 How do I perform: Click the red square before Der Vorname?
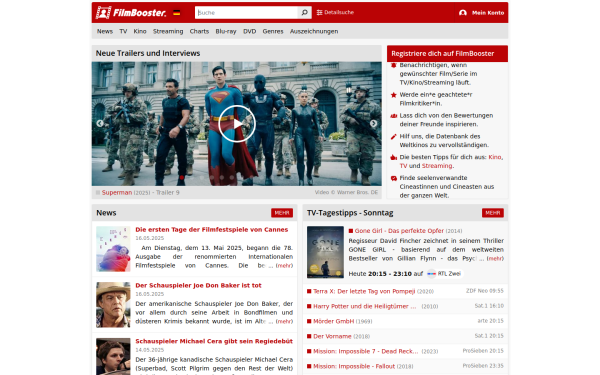(309, 336)
